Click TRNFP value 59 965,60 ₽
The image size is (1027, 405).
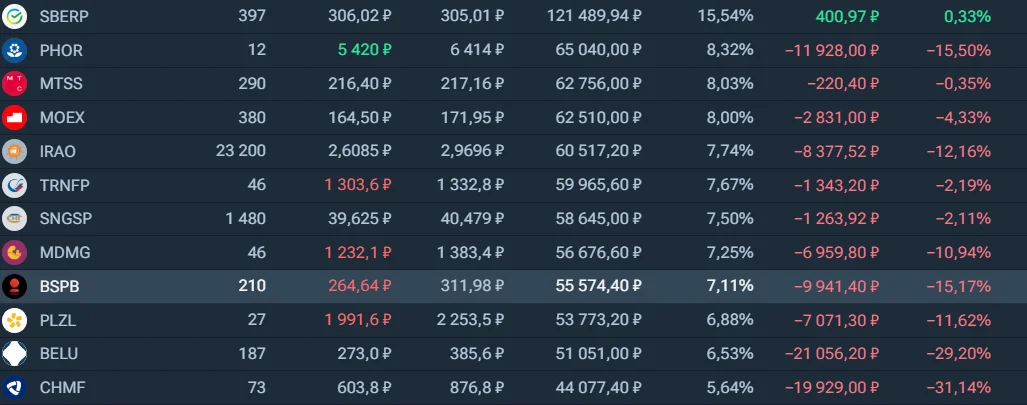point(598,185)
